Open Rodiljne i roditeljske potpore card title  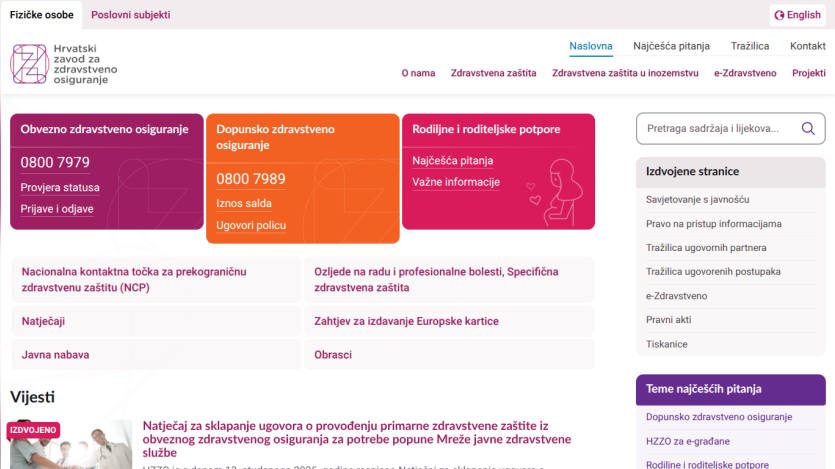(x=486, y=129)
